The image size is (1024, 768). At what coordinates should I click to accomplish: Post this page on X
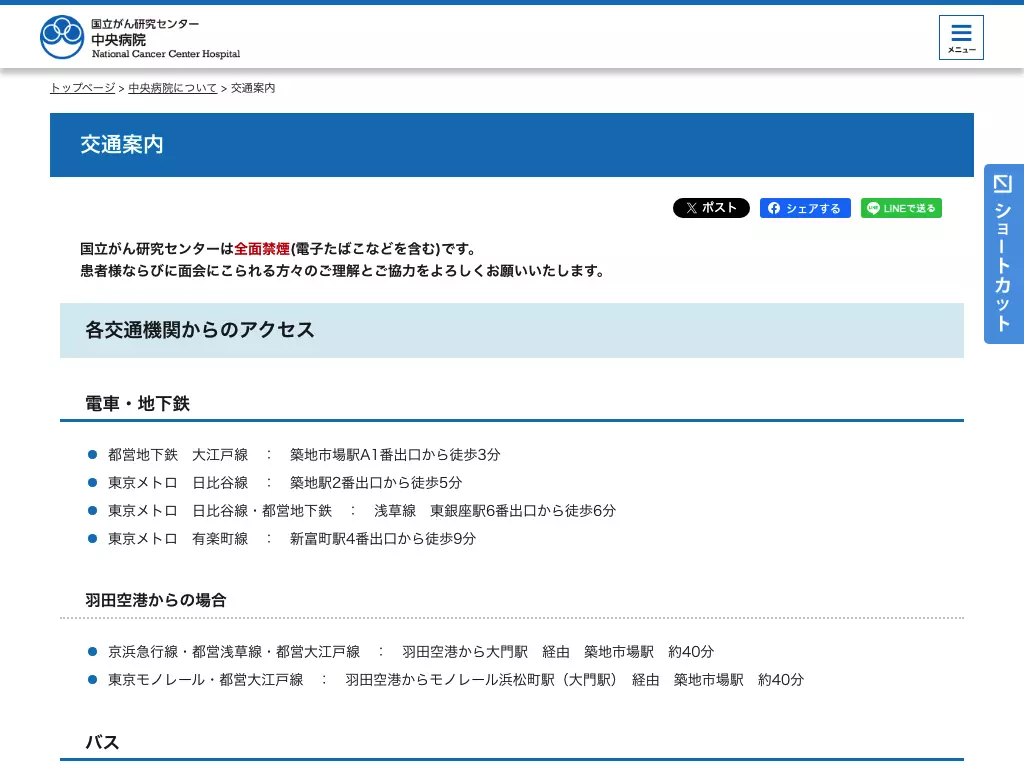click(x=711, y=208)
